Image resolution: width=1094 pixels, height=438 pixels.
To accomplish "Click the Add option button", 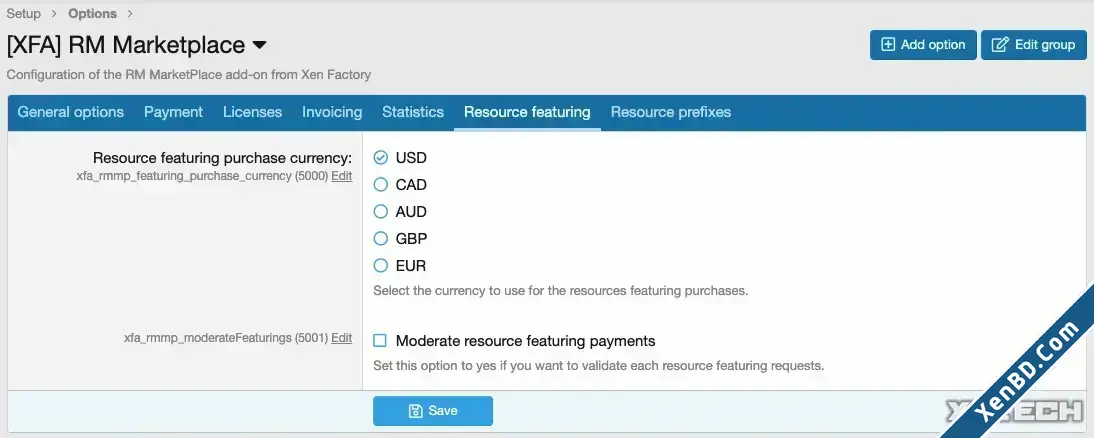I will [x=923, y=45].
